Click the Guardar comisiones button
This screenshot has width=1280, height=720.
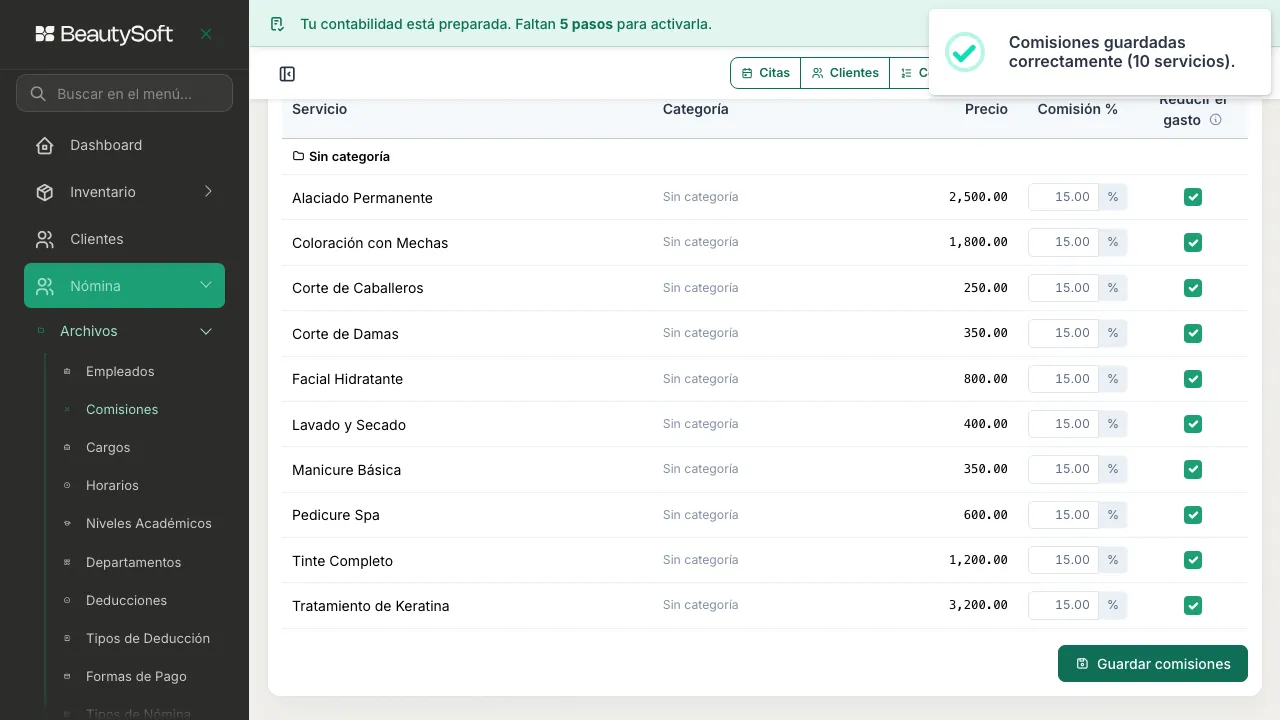(x=1153, y=664)
